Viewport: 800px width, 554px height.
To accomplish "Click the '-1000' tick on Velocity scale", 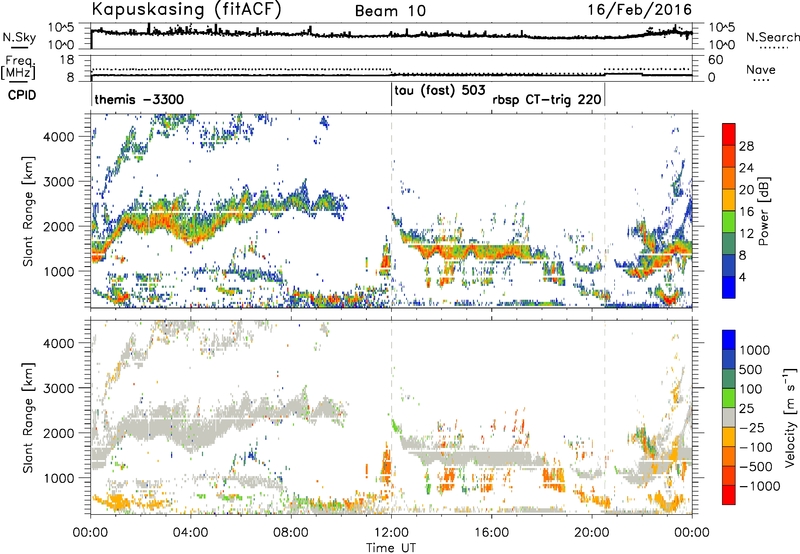I will [x=759, y=486].
